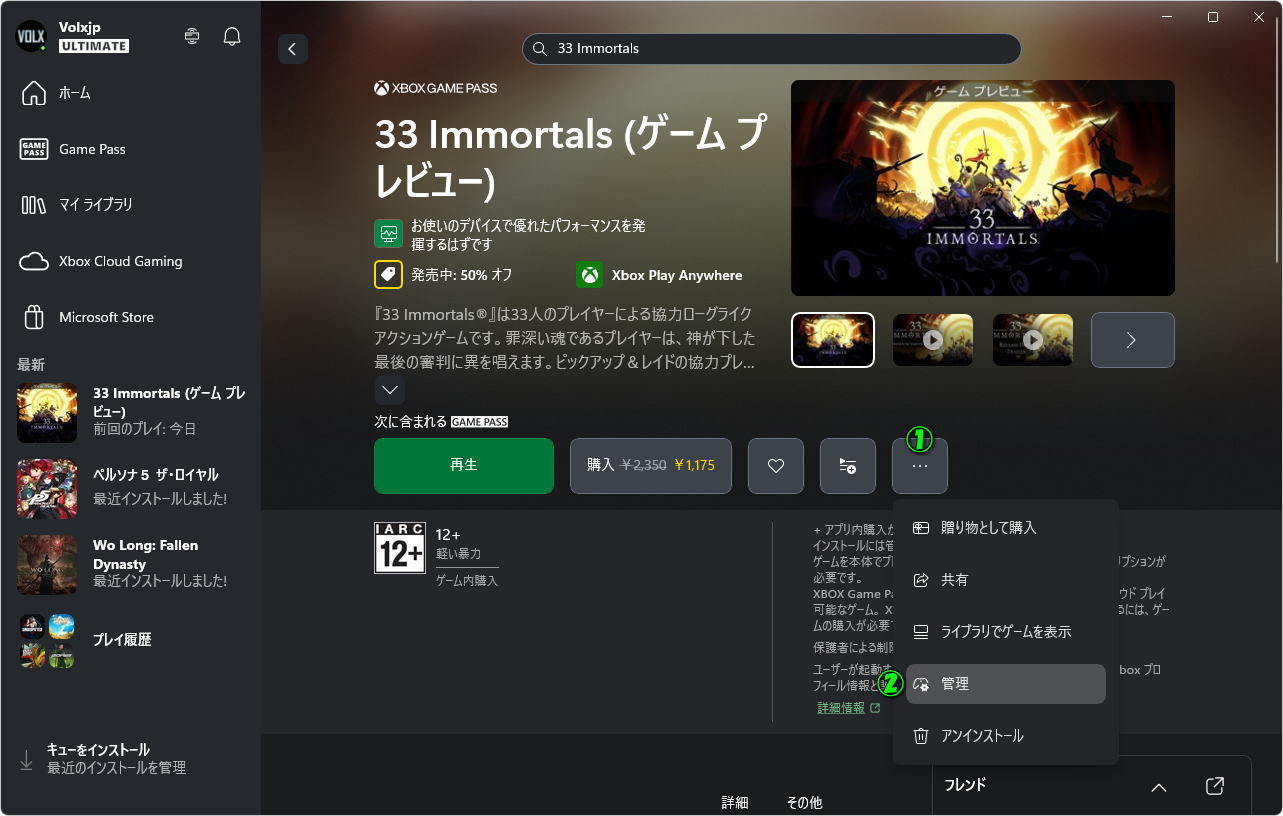1283x816 pixels.
Task: Click the green 再生 (Play) button
Action: coord(464,466)
